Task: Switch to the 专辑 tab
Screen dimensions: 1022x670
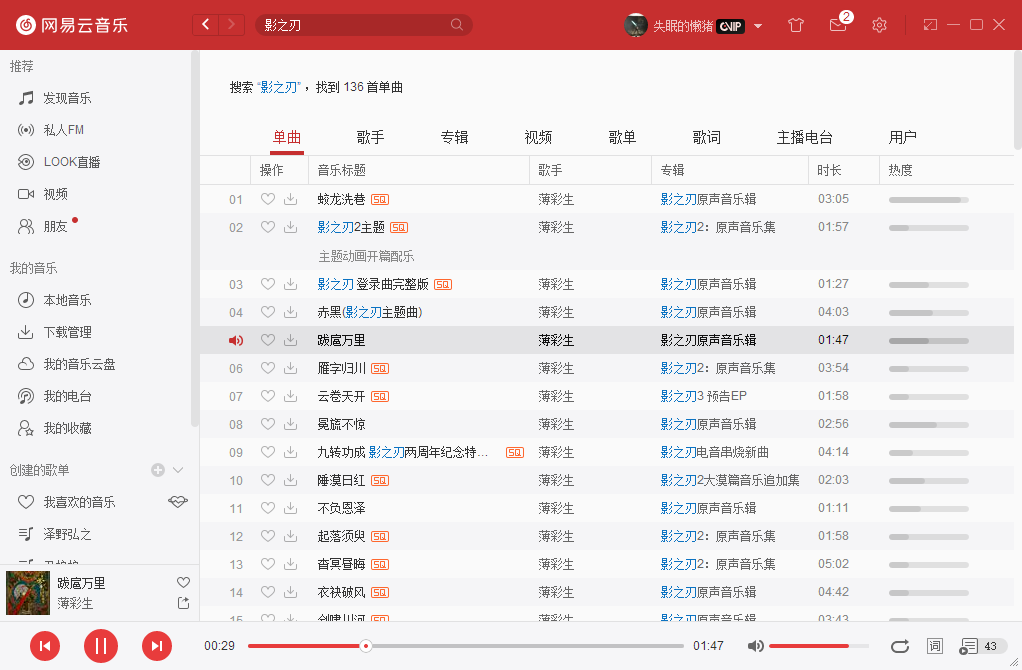Action: (455, 138)
